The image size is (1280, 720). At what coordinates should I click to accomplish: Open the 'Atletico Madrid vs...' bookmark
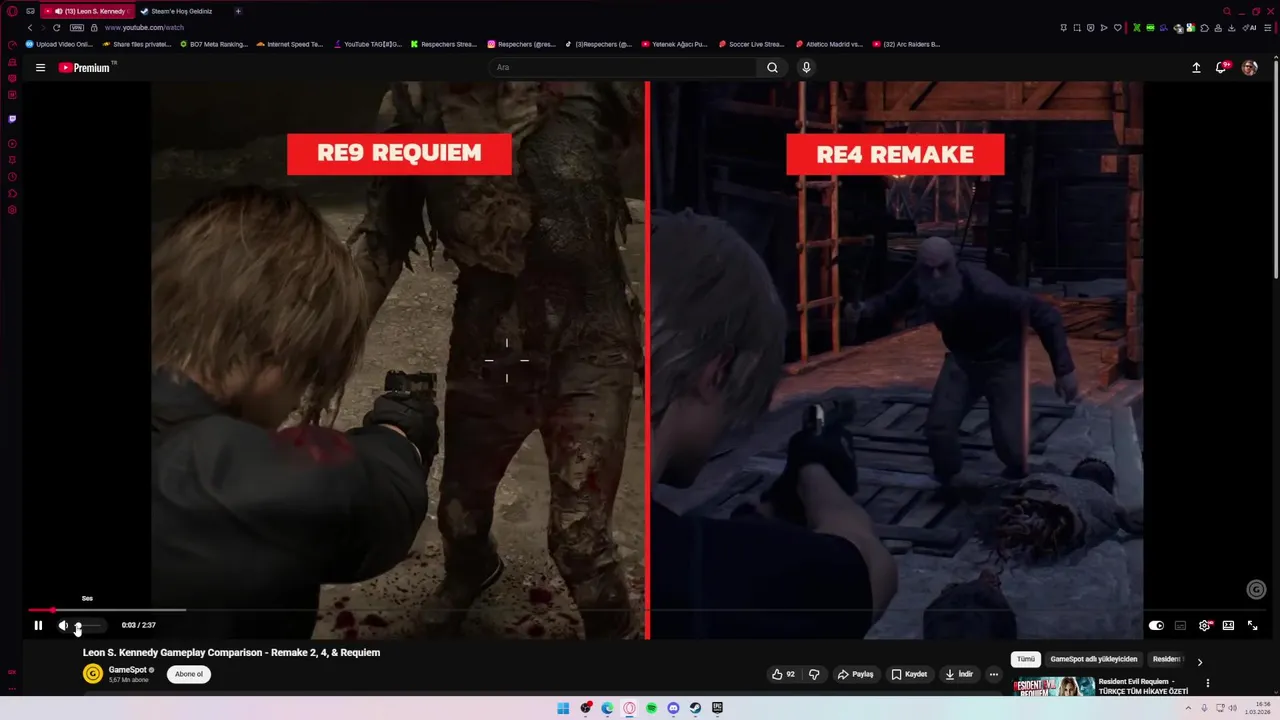(828, 44)
